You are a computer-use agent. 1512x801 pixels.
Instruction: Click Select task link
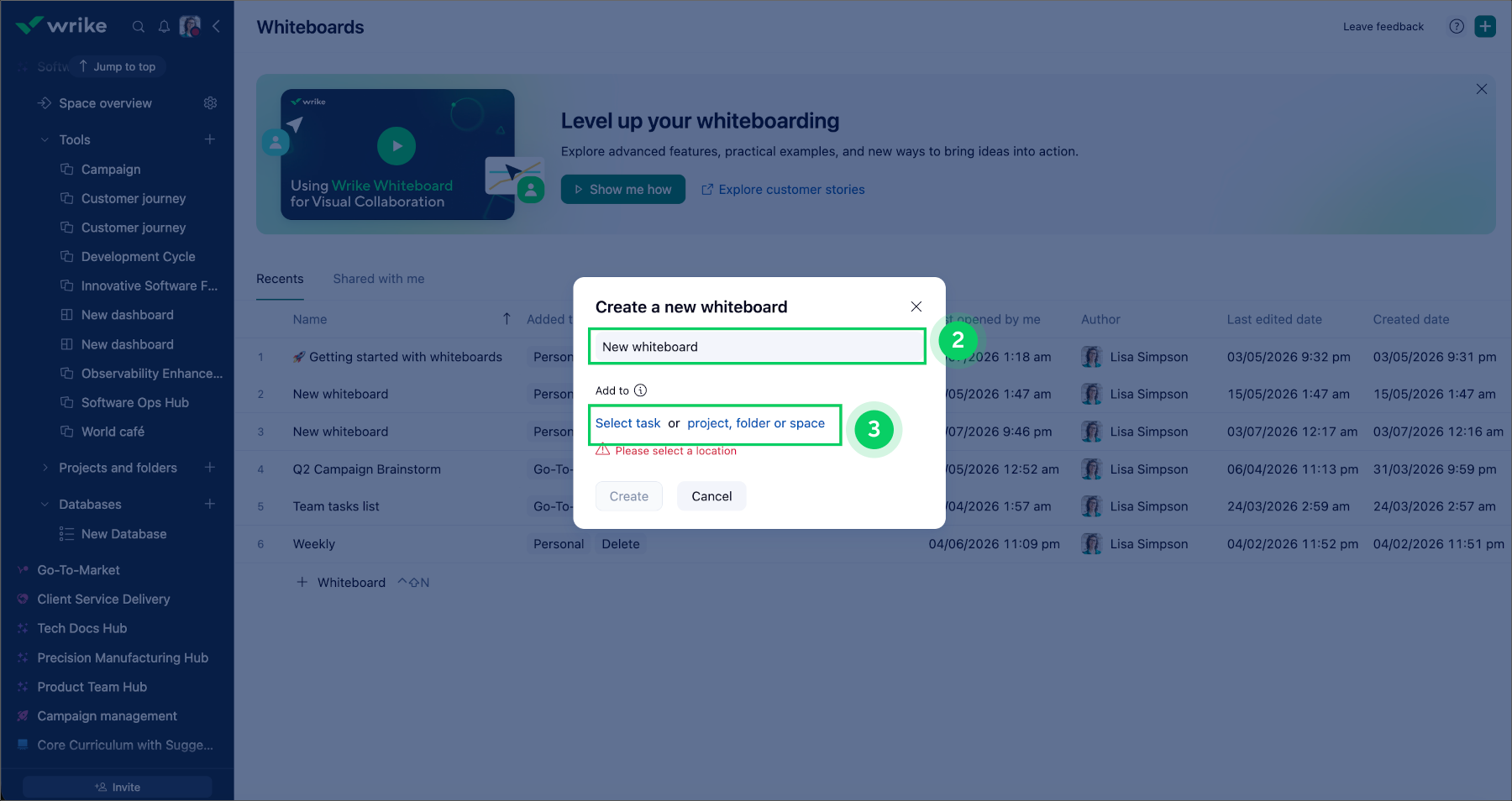628,423
